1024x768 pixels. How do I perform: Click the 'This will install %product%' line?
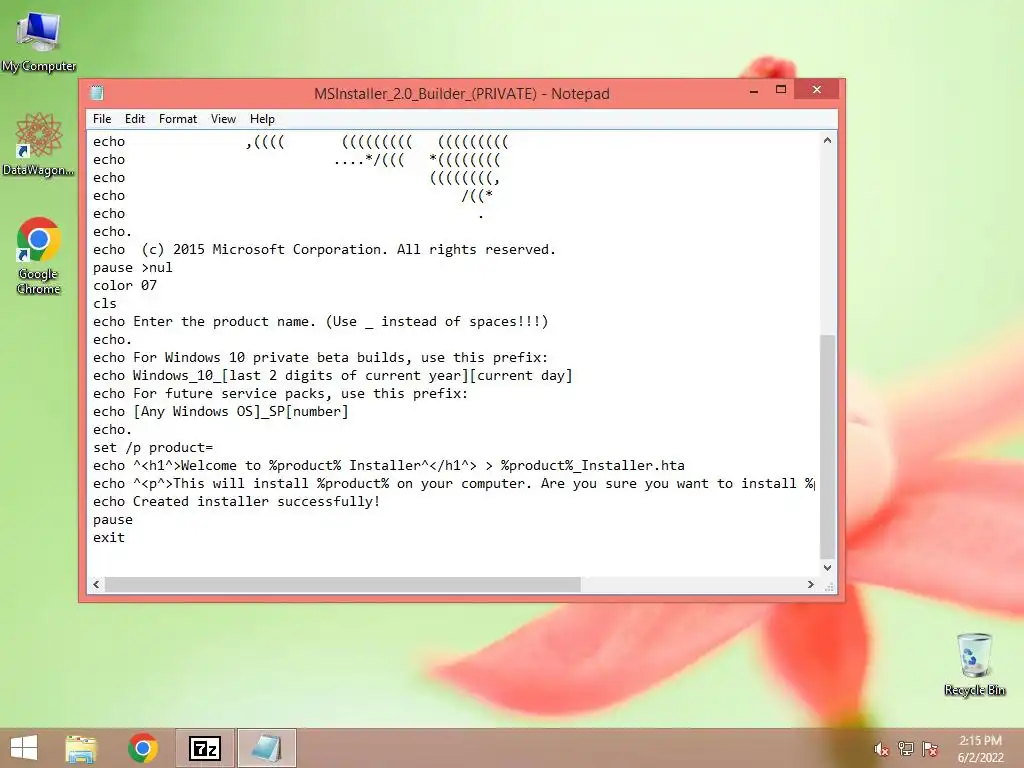click(x=453, y=483)
